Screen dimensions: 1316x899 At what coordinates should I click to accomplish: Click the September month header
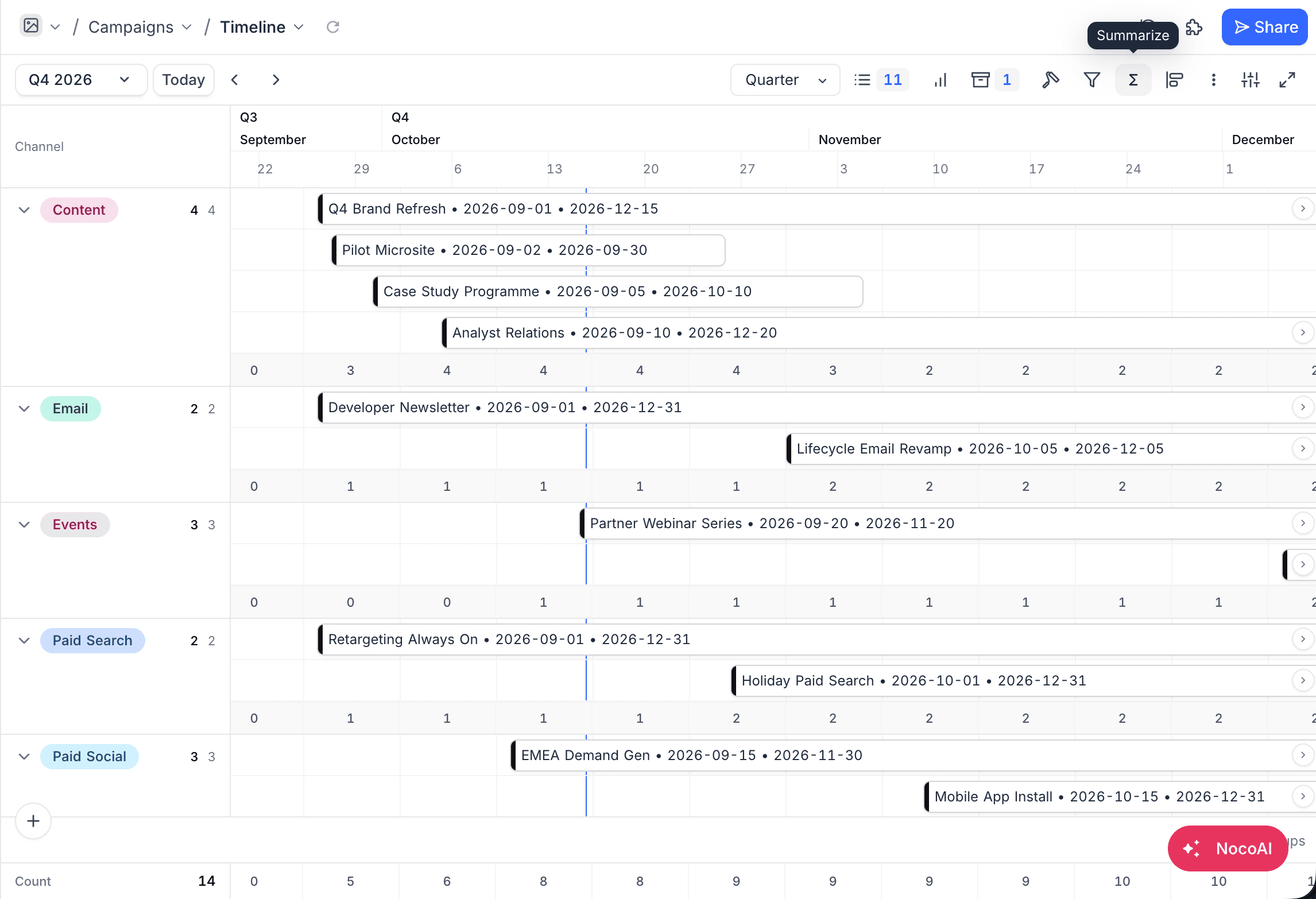coord(273,139)
